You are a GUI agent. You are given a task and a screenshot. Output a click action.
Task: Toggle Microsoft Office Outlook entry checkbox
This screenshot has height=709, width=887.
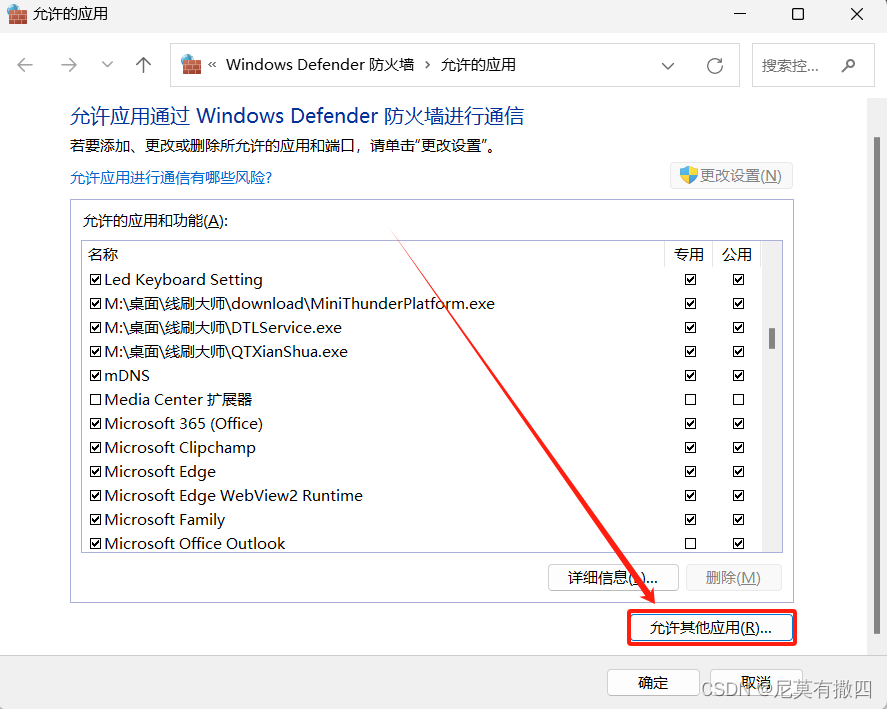coord(96,543)
